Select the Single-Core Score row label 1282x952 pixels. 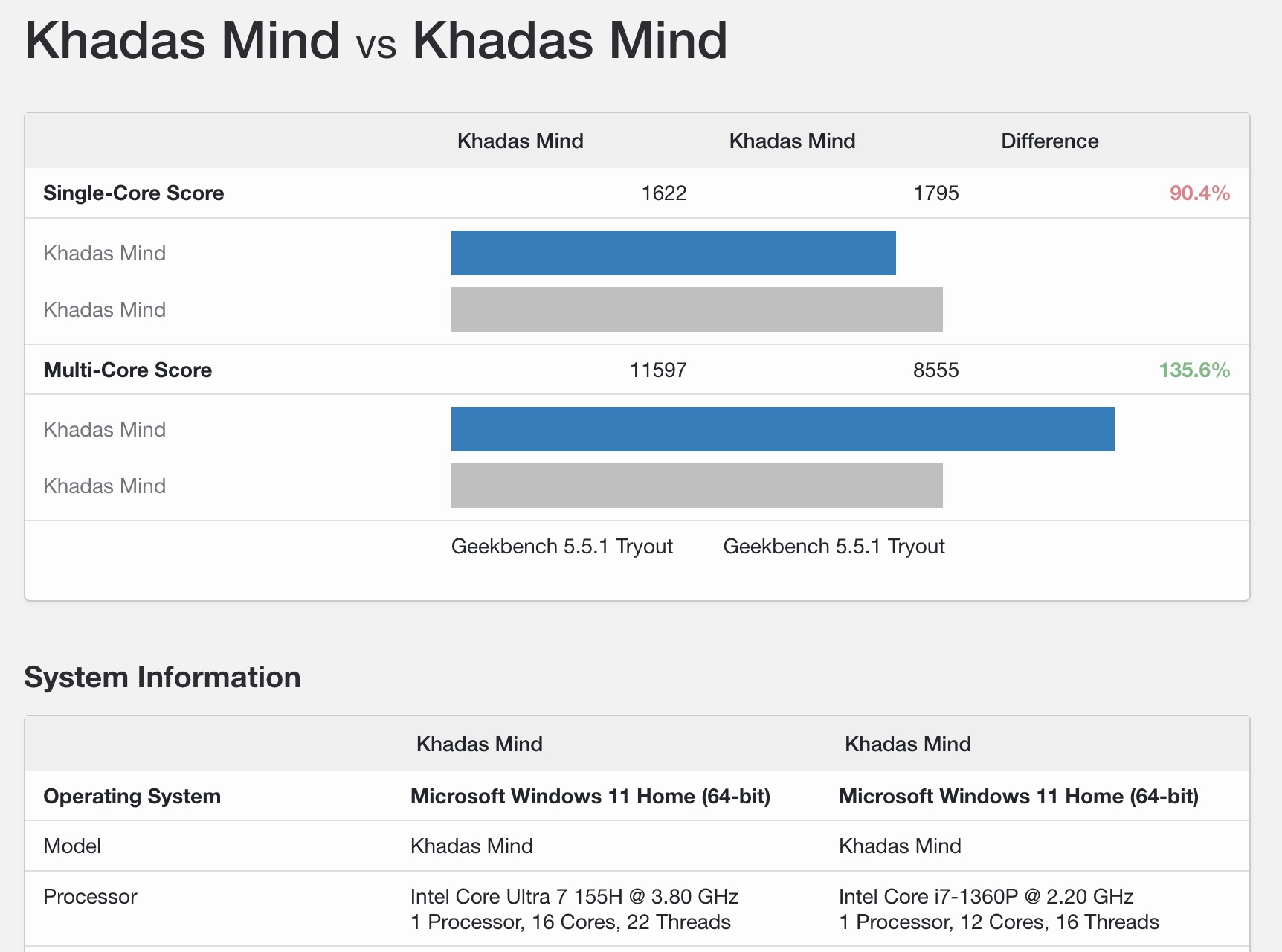pos(133,193)
